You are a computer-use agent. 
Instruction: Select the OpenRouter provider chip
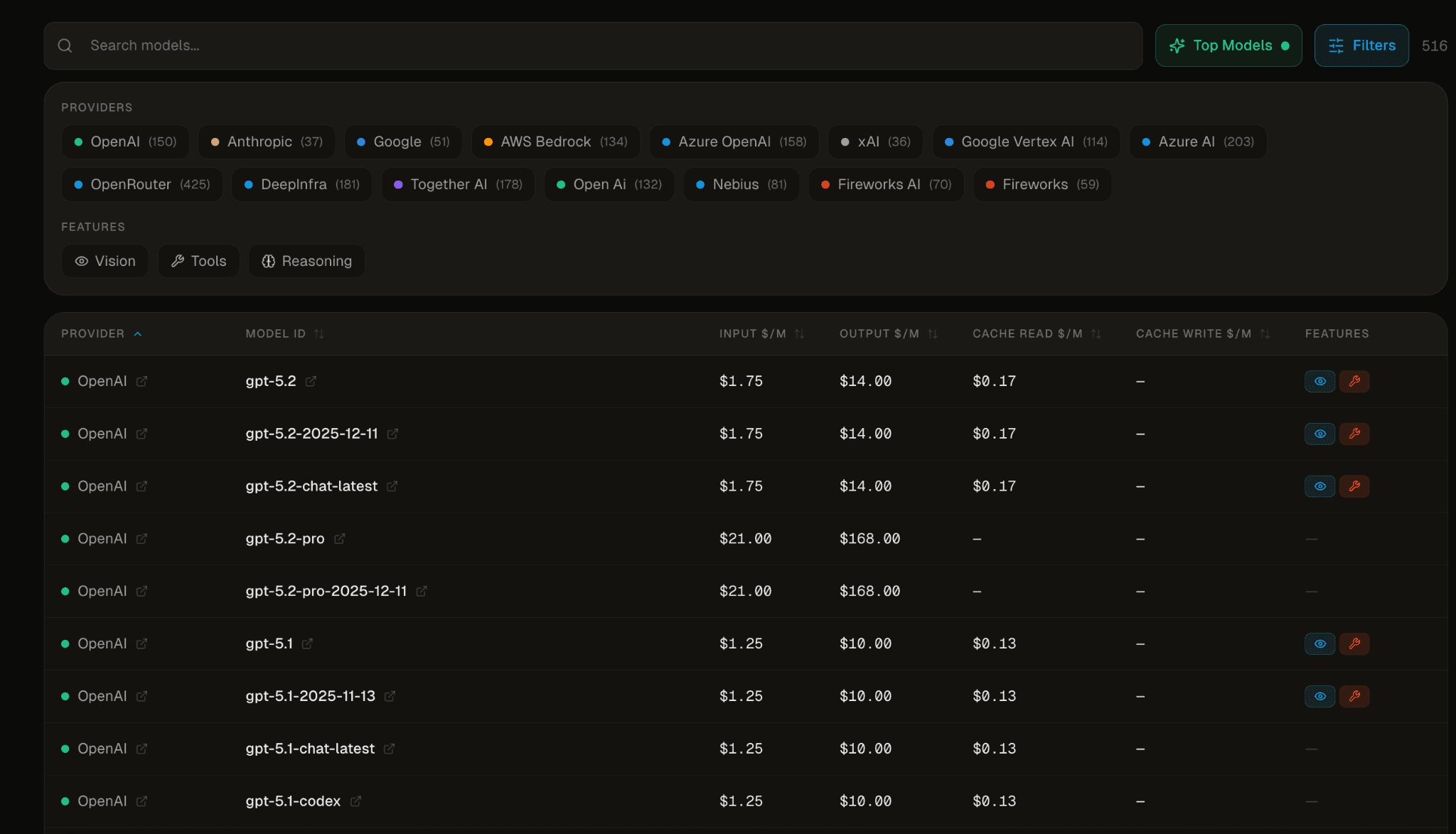click(x=142, y=184)
